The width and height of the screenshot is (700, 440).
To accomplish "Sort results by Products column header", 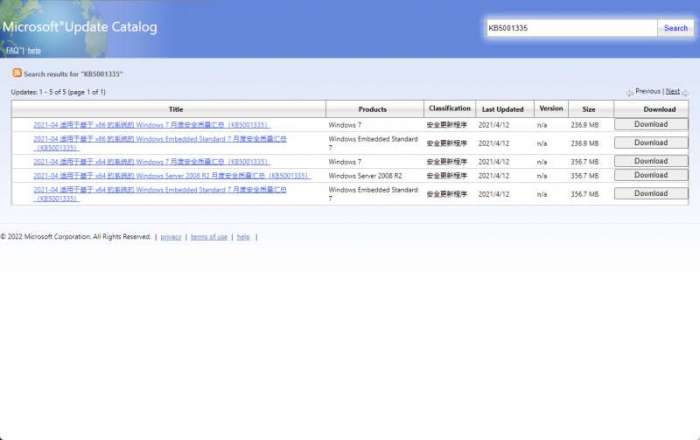I will 375,109.
